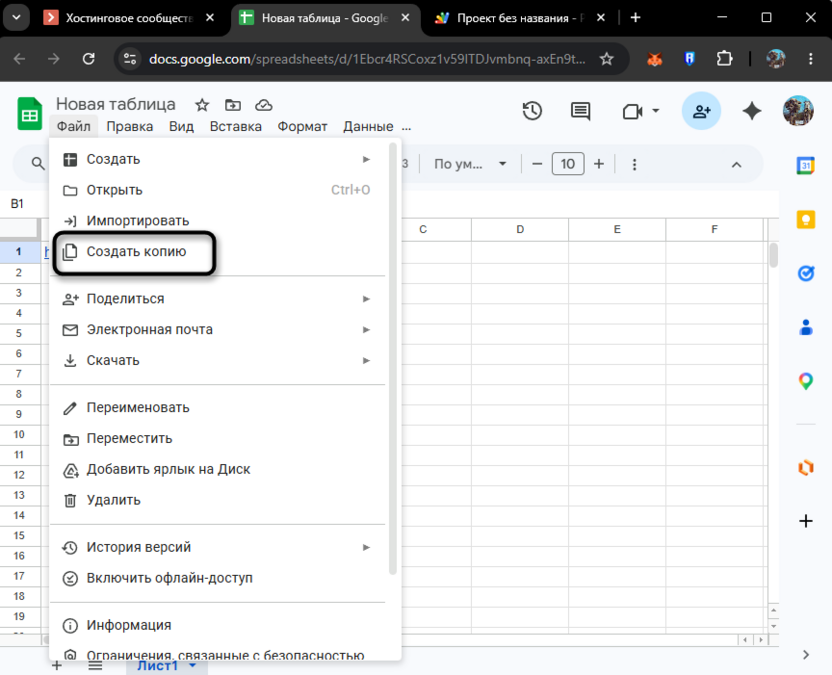Click the search magnifier in the toolbar
The image size is (832, 675).
(38, 163)
